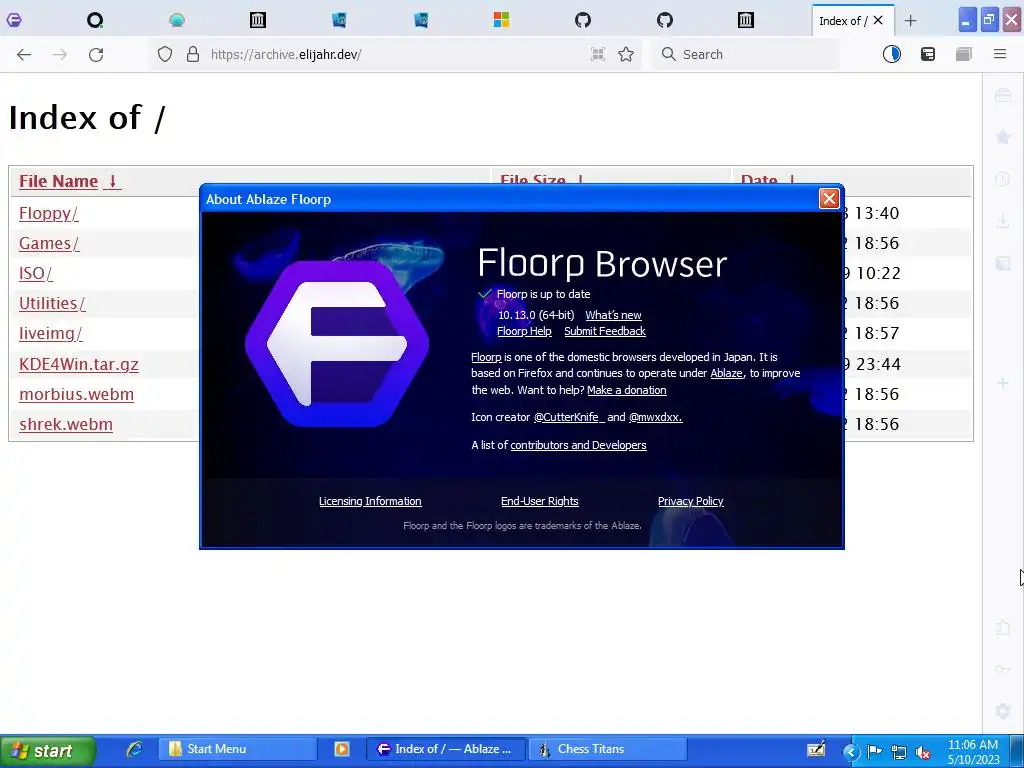
Task: Reload the page with the refresh icon
Action: pyautogui.click(x=96, y=55)
